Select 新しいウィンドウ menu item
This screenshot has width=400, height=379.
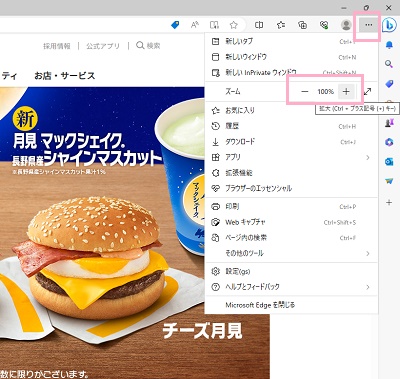(x=291, y=57)
